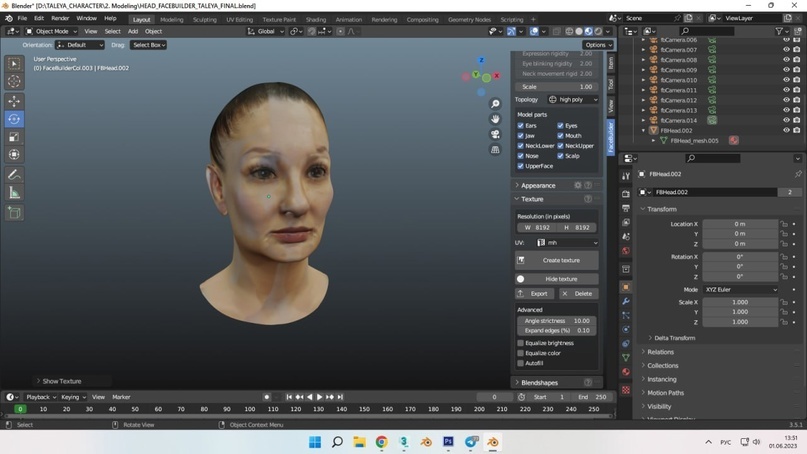Click the Blender logo menu icon
This screenshot has height=454, width=807.
[x=9, y=19]
